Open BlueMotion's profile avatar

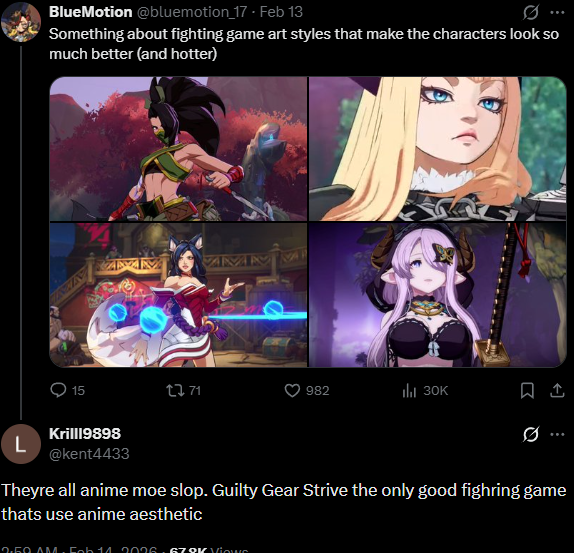point(20,22)
